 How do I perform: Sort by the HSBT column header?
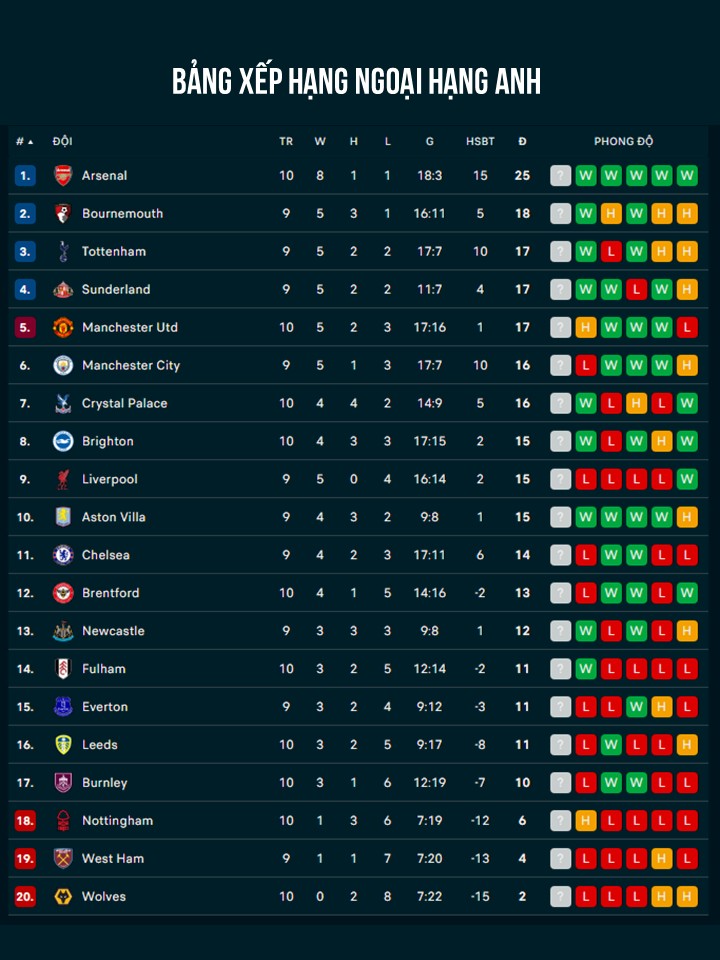point(480,142)
